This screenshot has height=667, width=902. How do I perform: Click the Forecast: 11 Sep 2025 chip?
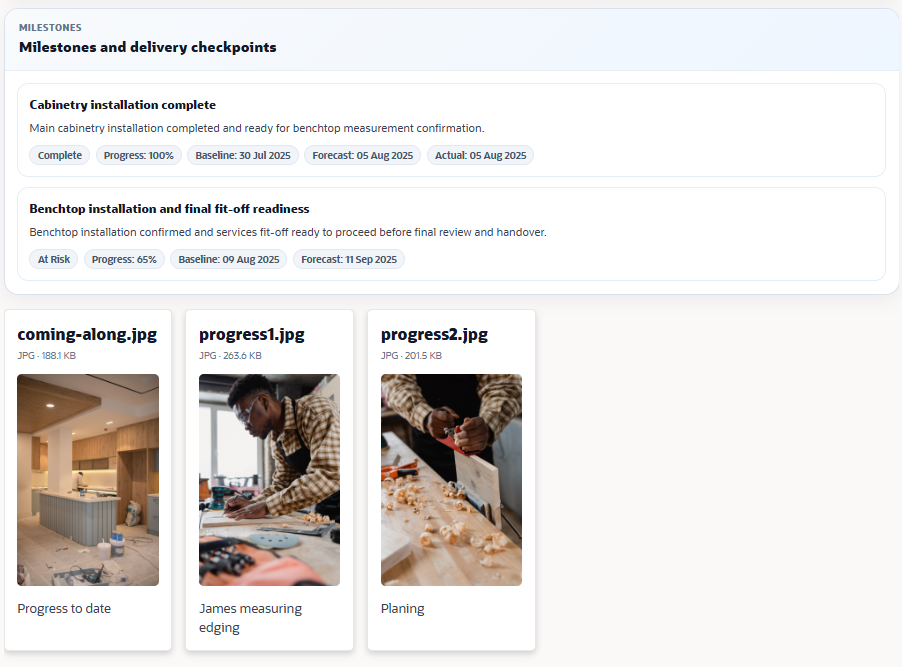click(349, 260)
